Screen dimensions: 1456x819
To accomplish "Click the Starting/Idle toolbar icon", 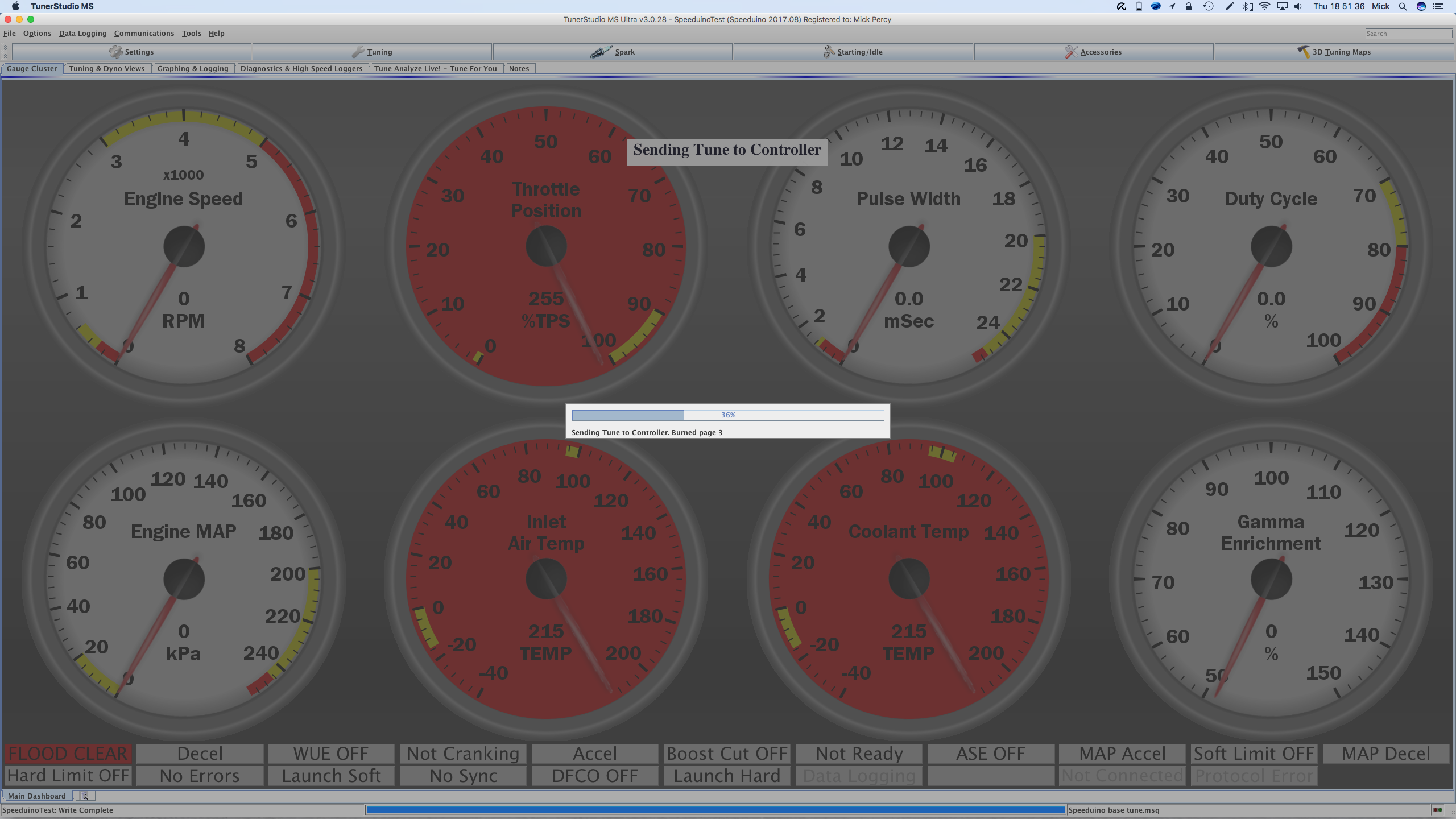I will [x=829, y=52].
